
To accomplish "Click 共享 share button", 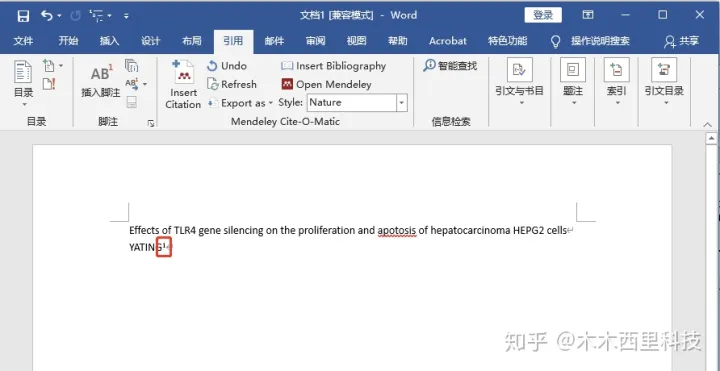I will (681, 41).
